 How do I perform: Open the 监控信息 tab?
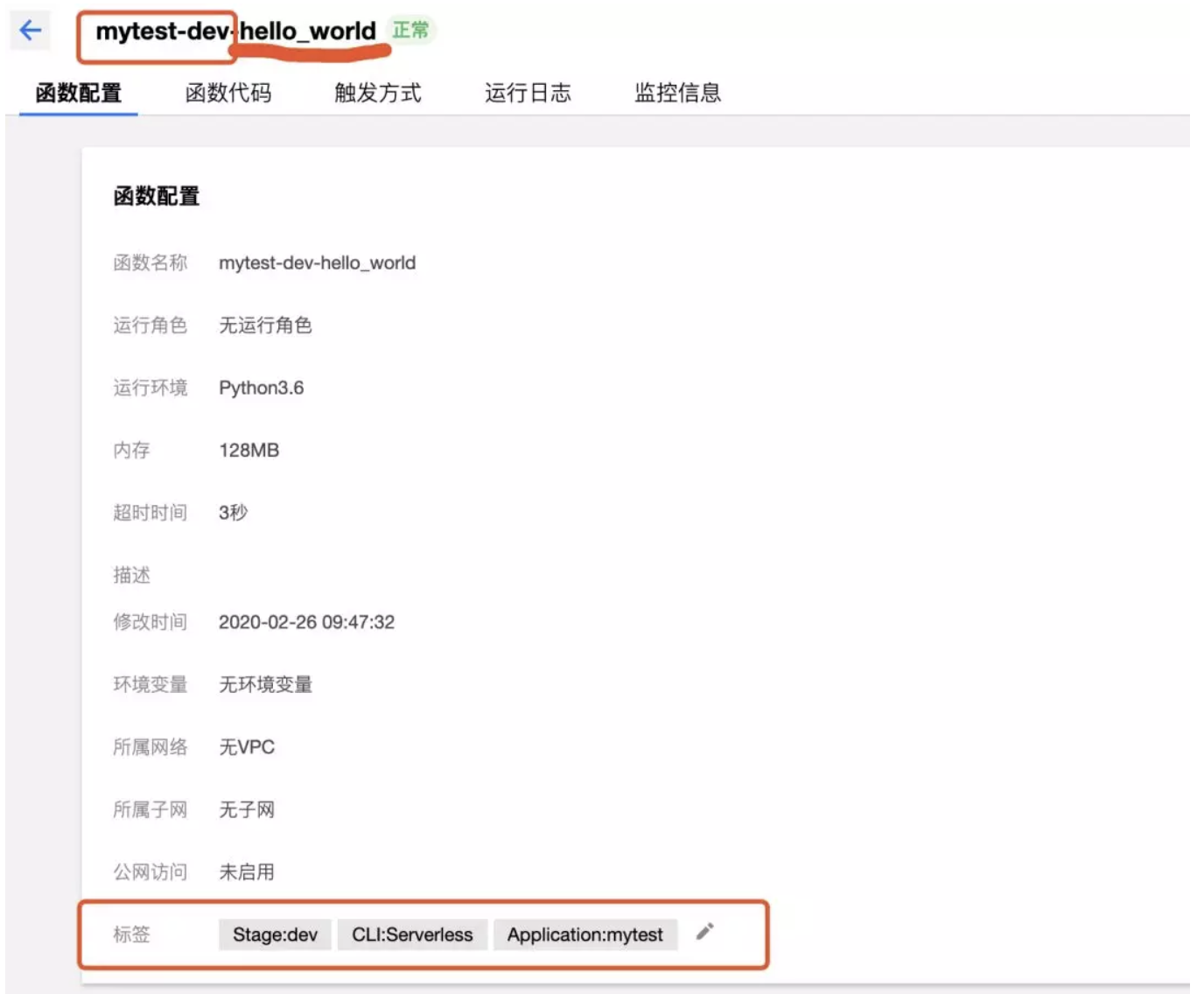675,94
